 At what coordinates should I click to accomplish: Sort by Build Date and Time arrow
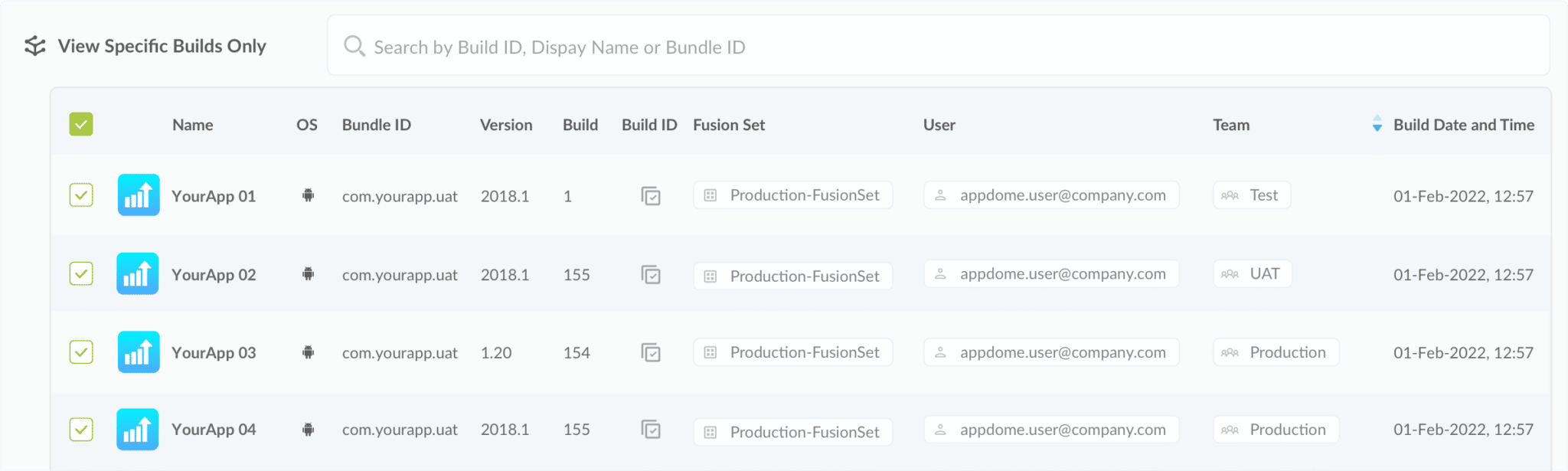pos(1377,124)
